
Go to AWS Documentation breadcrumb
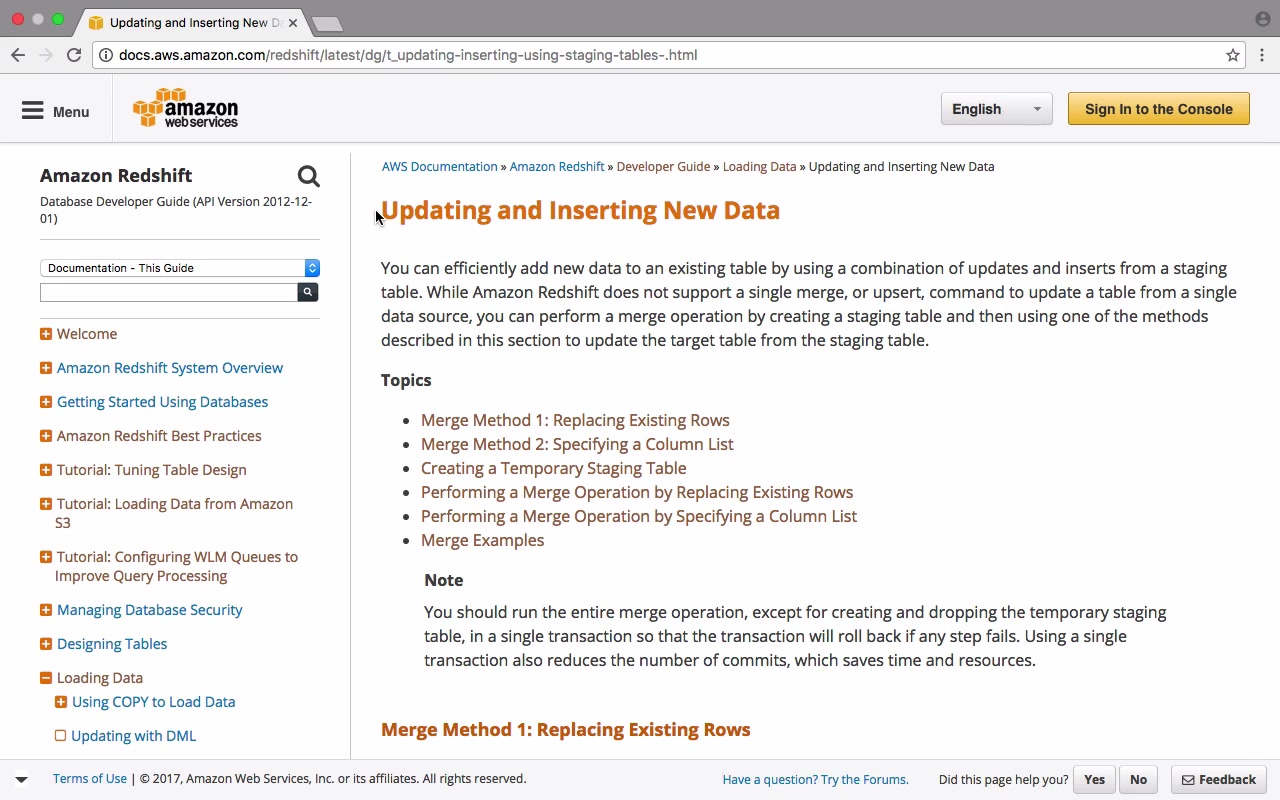click(439, 167)
